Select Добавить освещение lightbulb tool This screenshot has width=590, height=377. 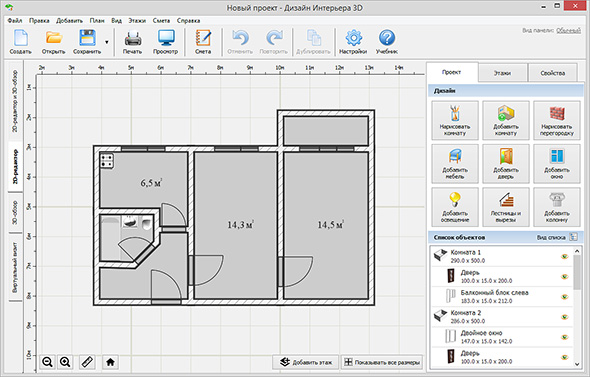point(455,207)
